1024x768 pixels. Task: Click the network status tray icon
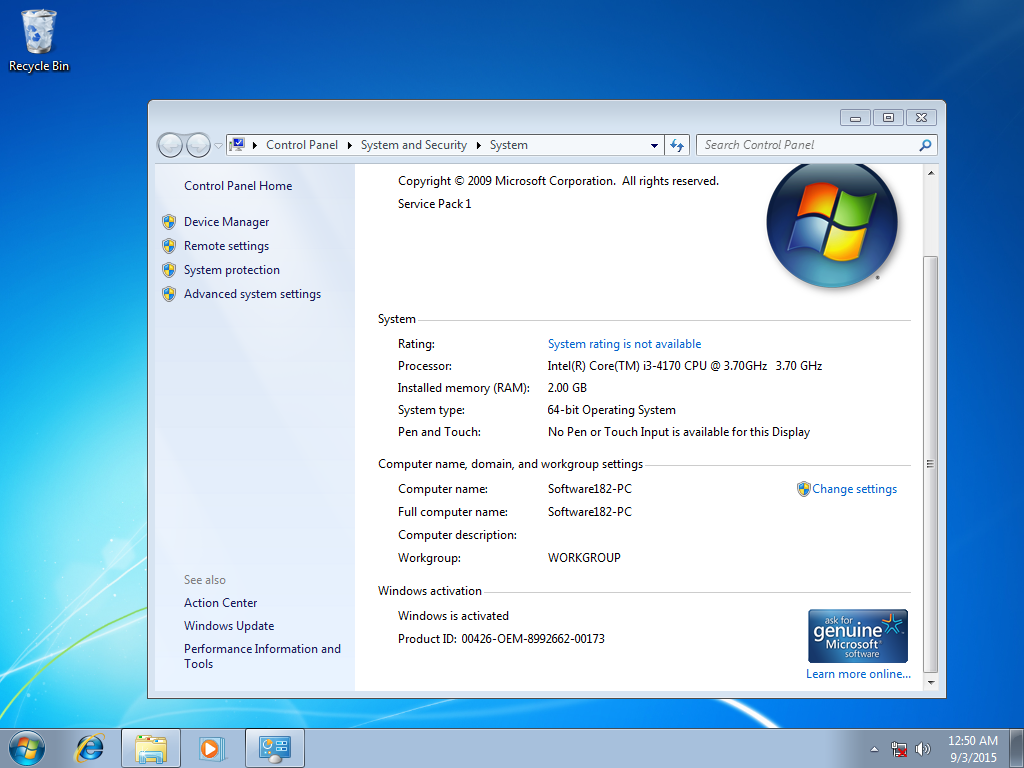pos(899,749)
